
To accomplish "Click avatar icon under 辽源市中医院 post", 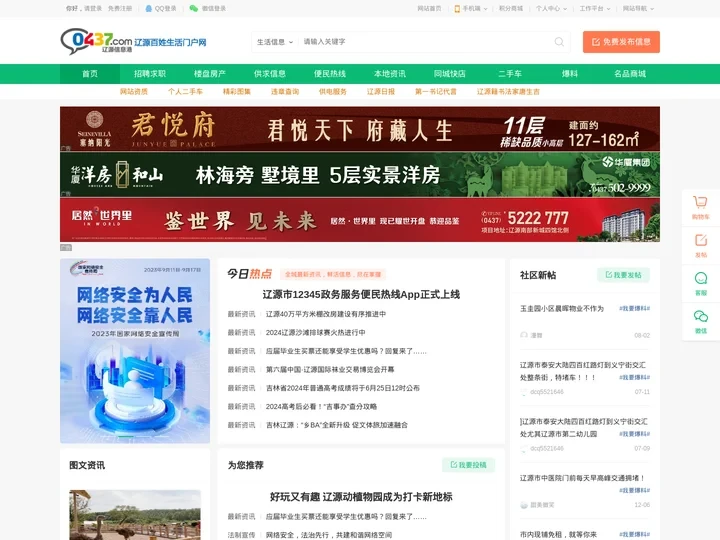I will pyautogui.click(x=523, y=505).
